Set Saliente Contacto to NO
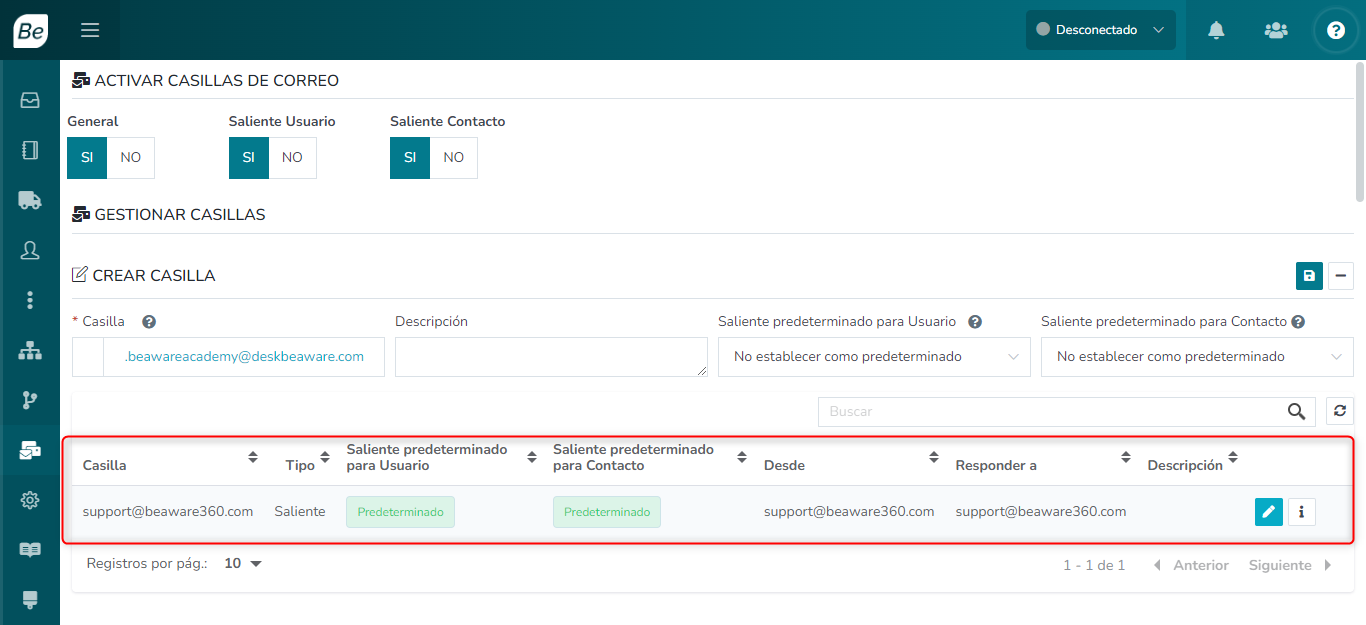The width and height of the screenshot is (1366, 625). click(x=454, y=158)
